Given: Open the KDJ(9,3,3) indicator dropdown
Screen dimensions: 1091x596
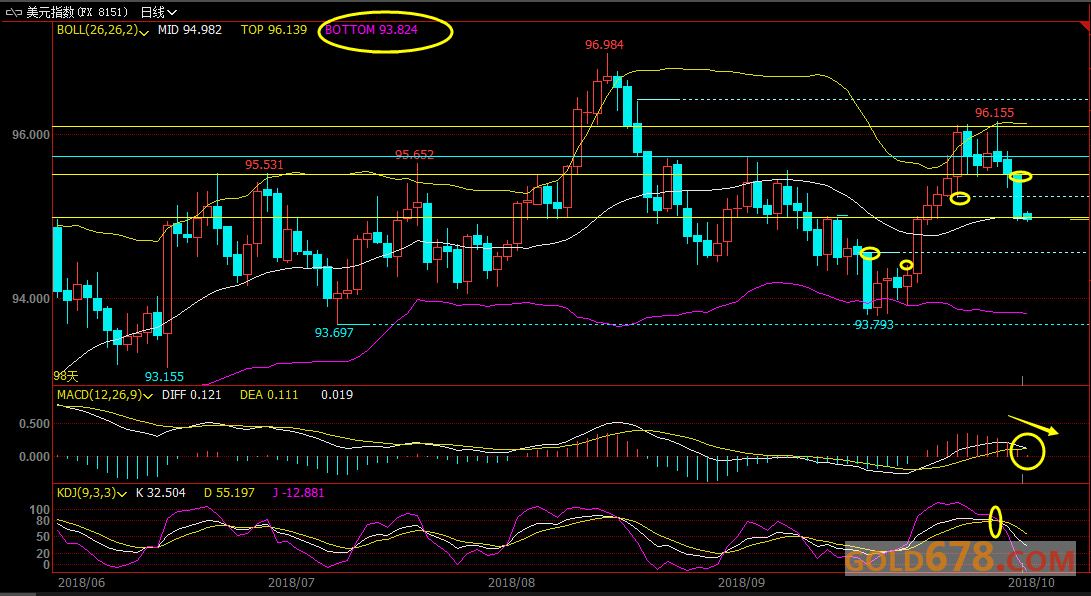Looking at the screenshot, I should [123, 493].
